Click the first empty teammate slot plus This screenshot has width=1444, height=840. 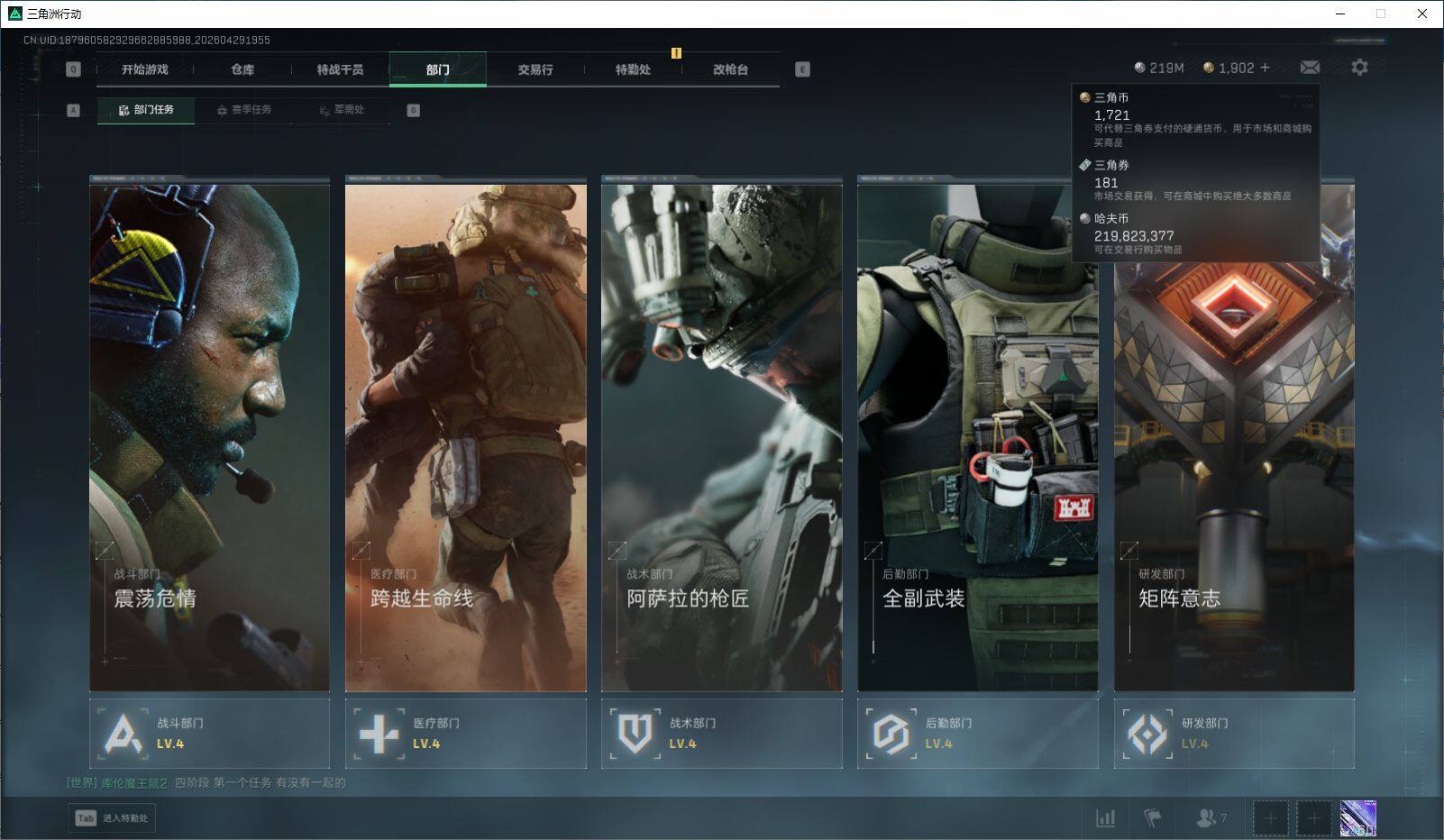1271,818
